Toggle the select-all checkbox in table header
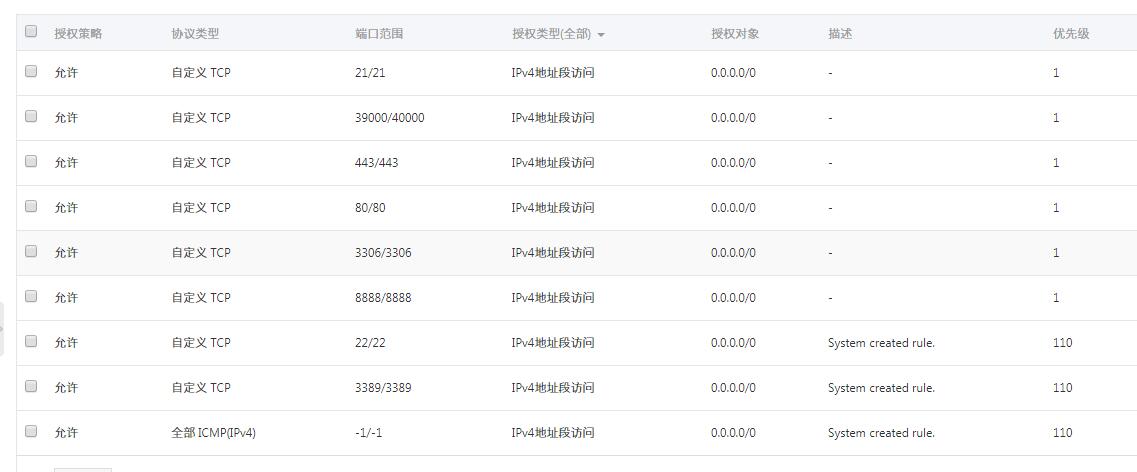Screen dimensions: 1137x472 [30, 31]
